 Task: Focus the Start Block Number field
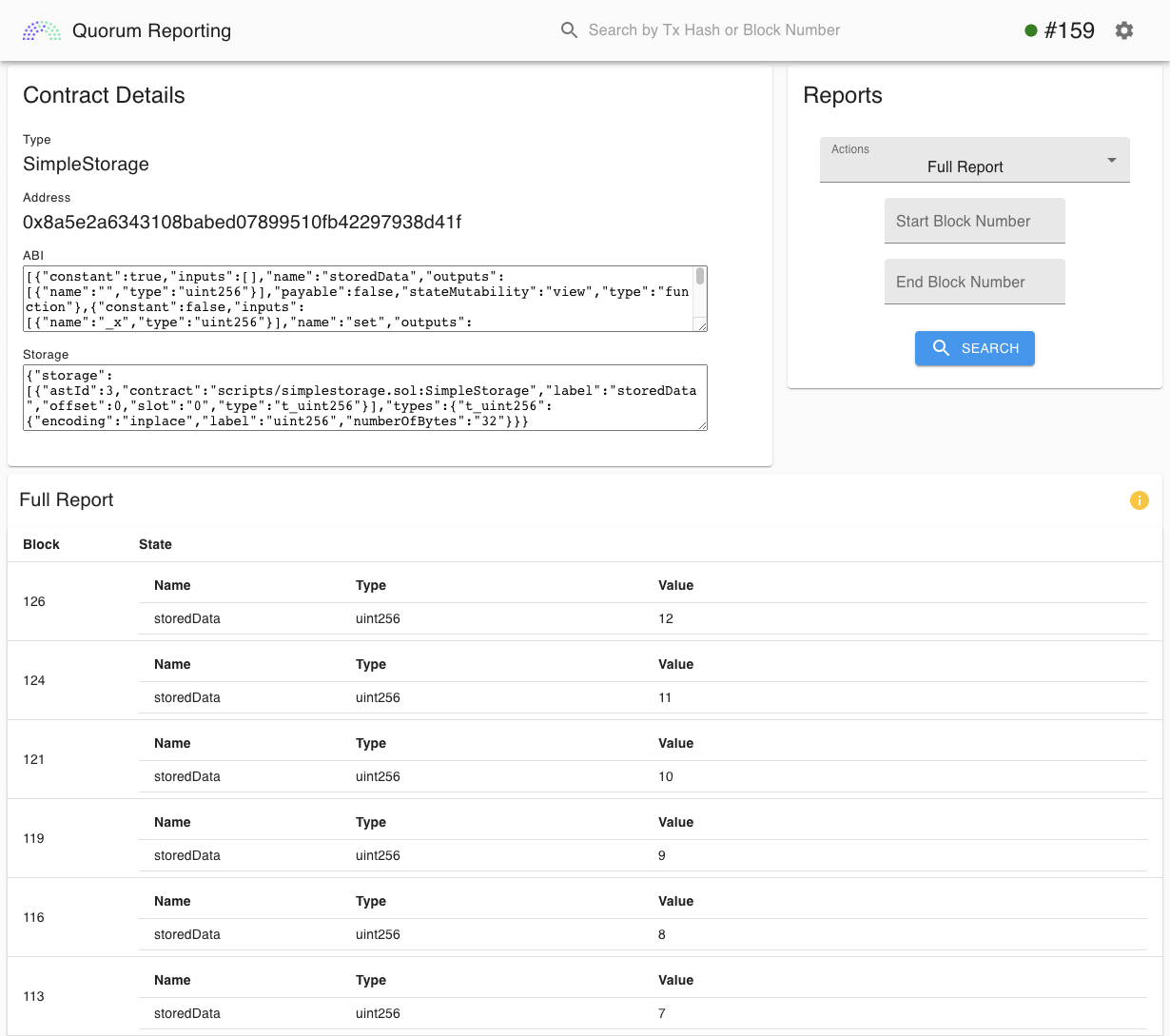click(x=974, y=221)
